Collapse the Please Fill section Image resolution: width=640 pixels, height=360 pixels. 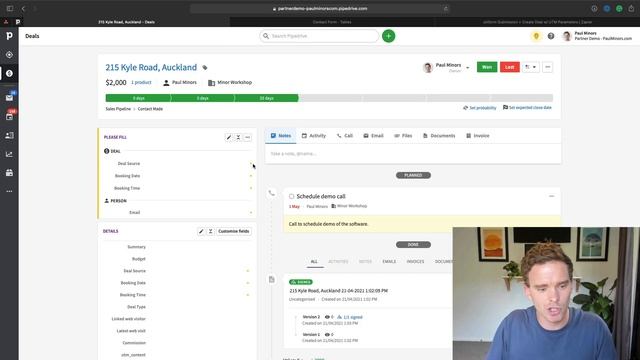click(x=238, y=138)
